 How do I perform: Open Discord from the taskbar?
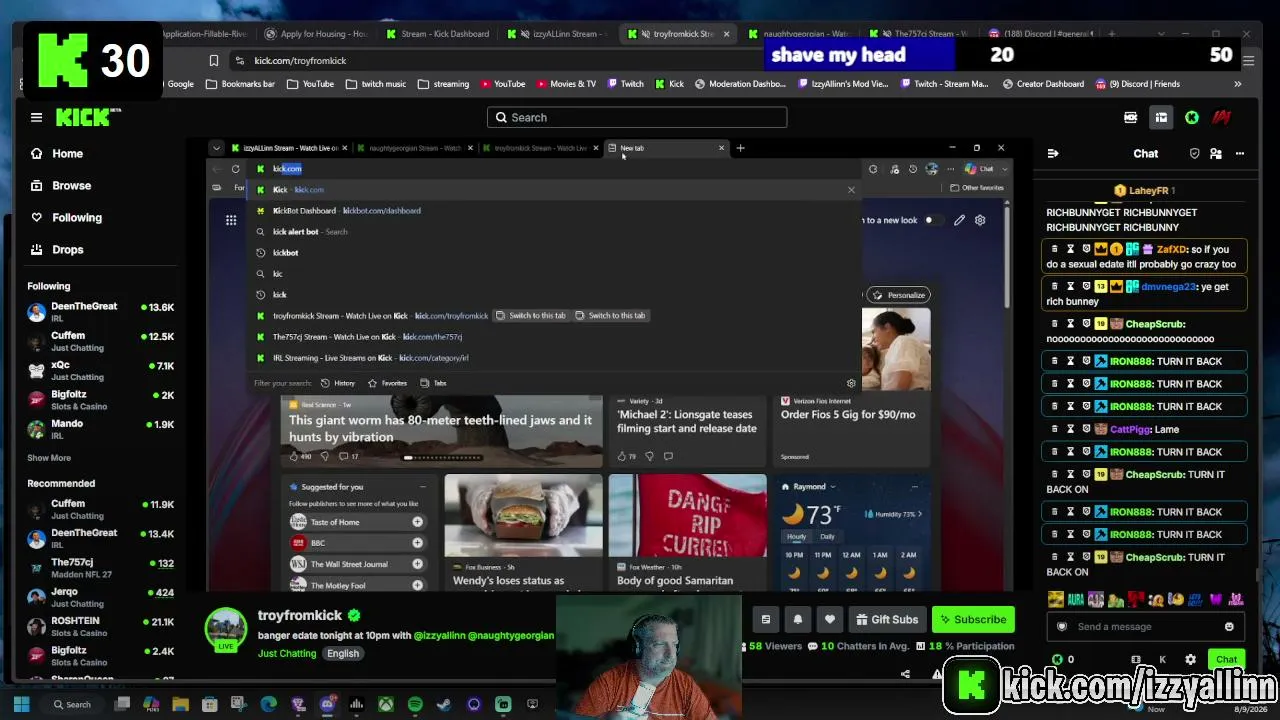click(x=327, y=705)
